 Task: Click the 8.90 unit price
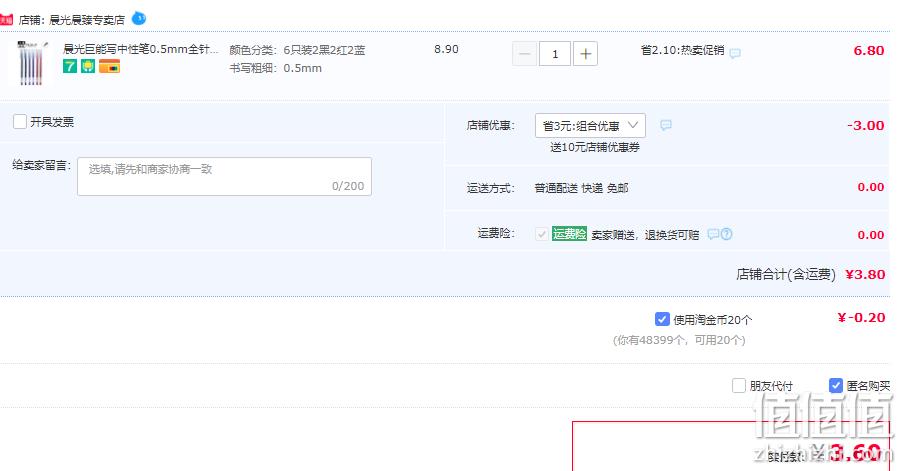pos(446,50)
